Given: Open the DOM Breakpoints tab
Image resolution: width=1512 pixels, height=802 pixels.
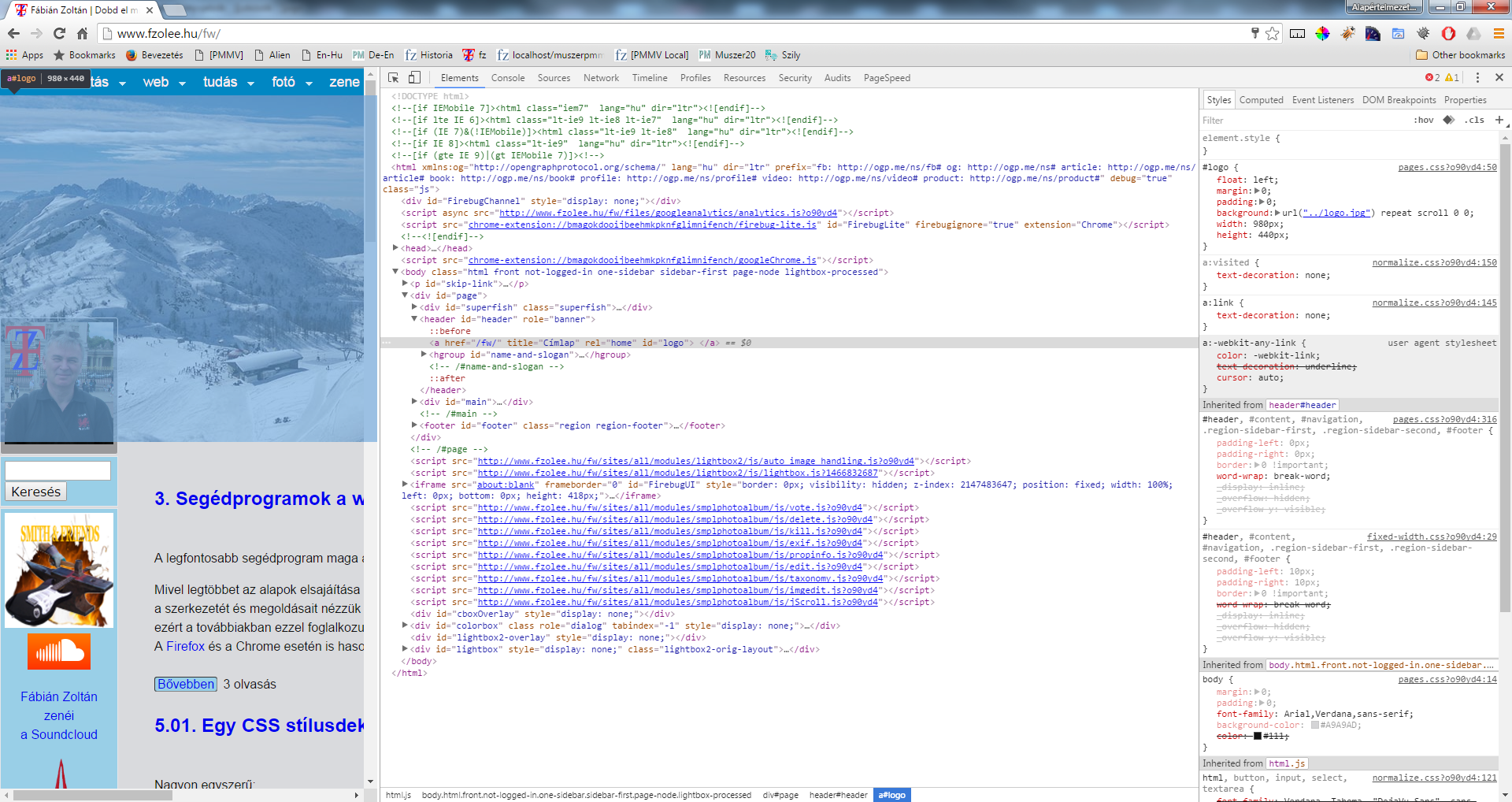Looking at the screenshot, I should point(1399,100).
